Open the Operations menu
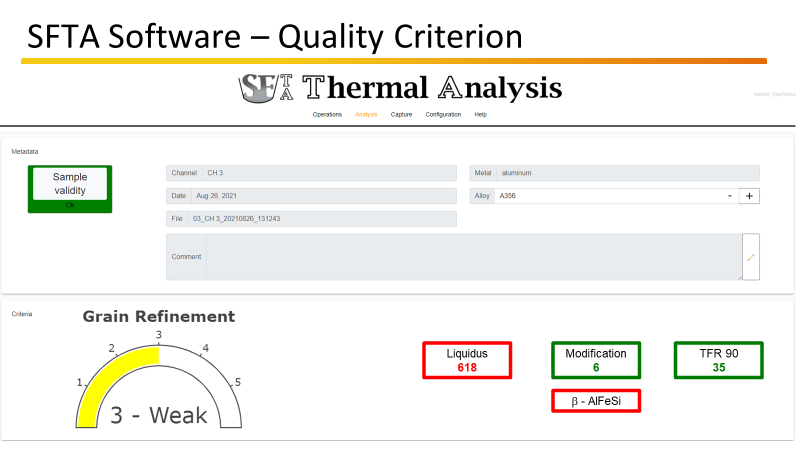Viewport: 800px width, 450px height. pyautogui.click(x=327, y=115)
